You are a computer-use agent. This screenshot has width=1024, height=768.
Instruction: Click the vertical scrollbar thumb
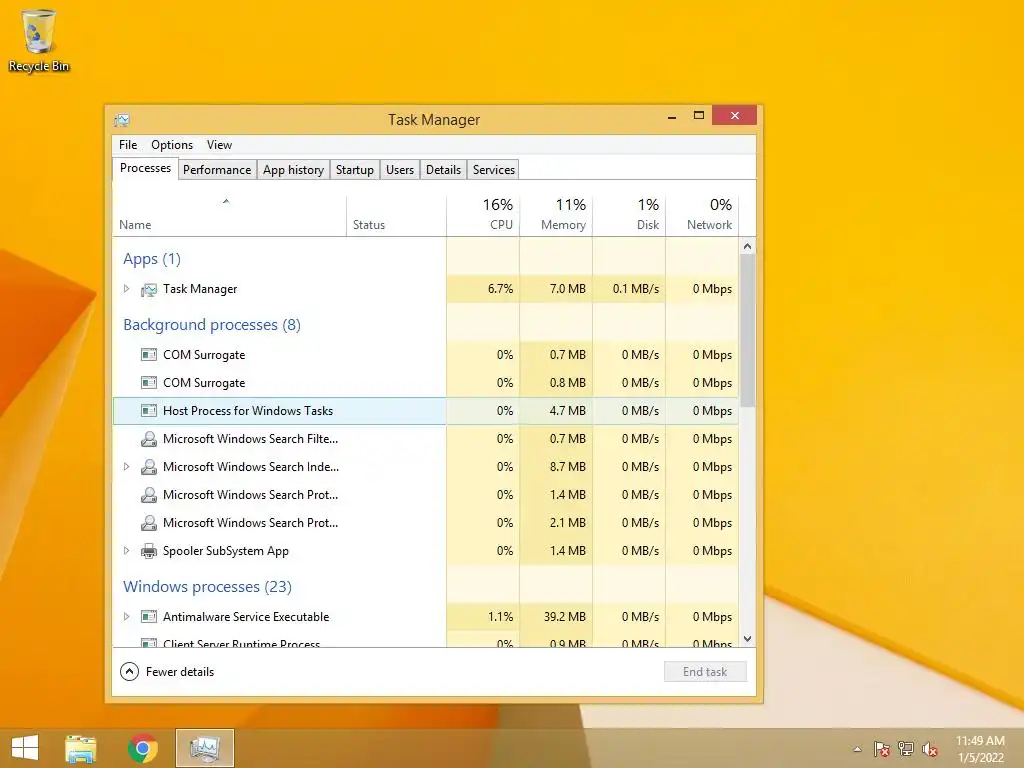tap(748, 330)
